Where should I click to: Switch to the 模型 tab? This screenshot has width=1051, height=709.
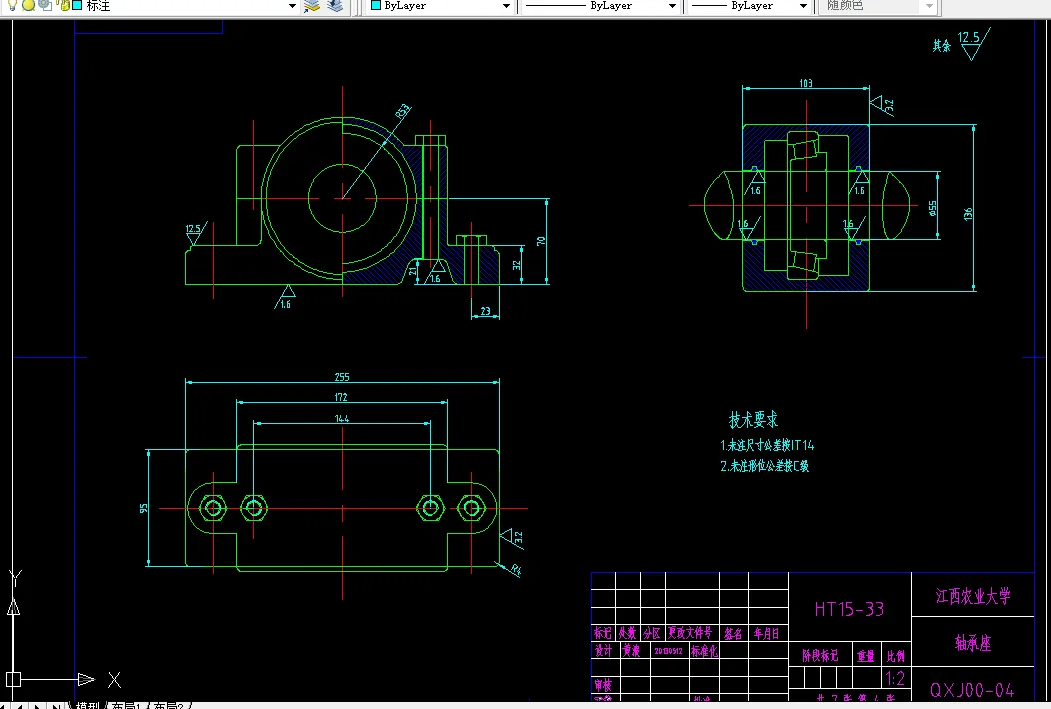[x=88, y=706]
